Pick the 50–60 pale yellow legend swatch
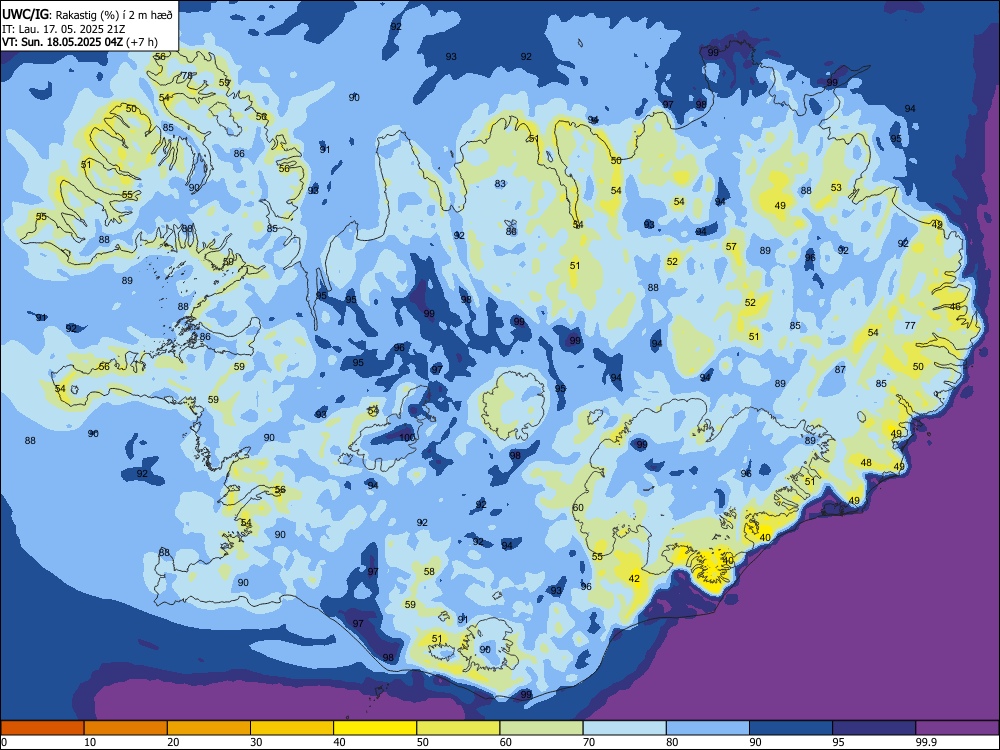 click(x=458, y=728)
